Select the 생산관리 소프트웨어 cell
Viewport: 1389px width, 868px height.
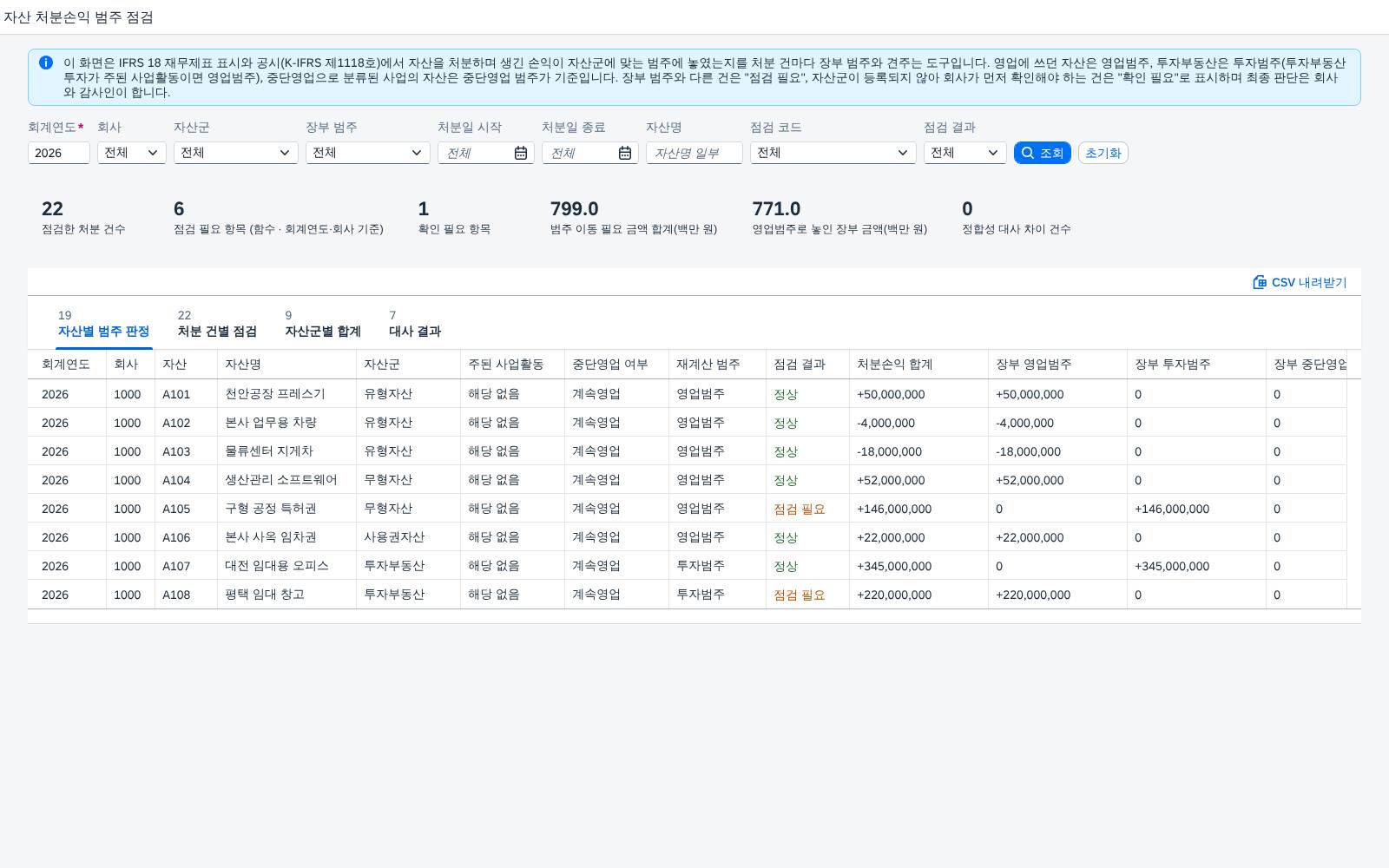tap(286, 480)
